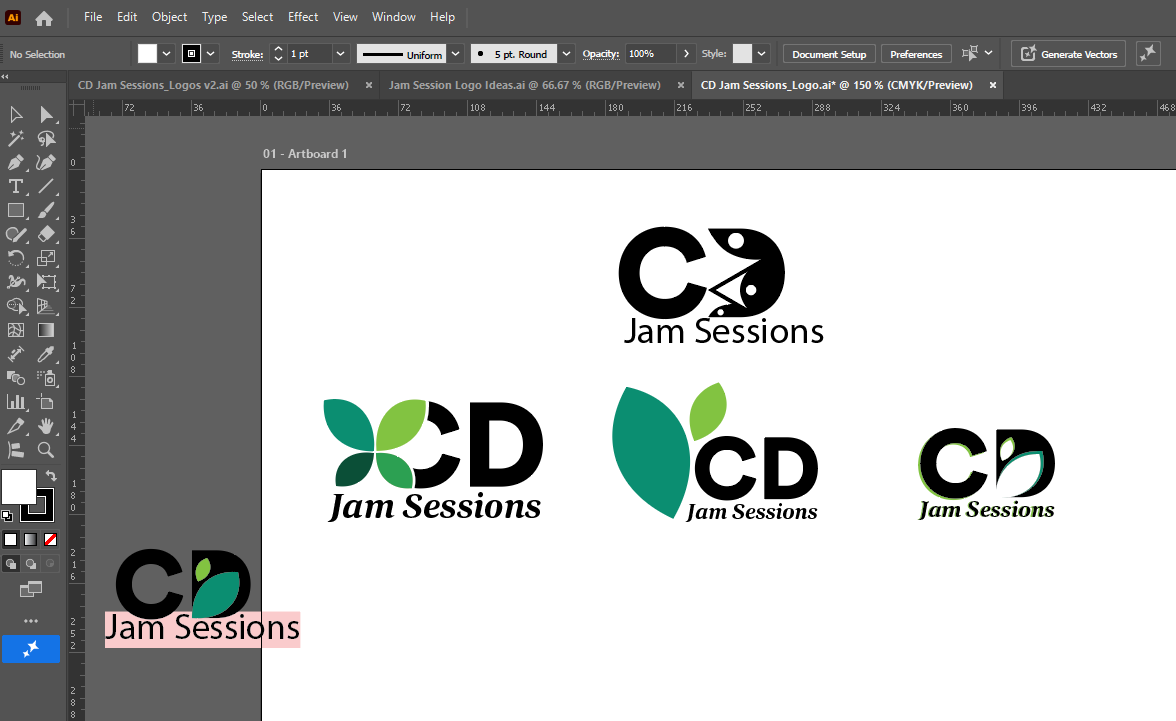Open the Object menu
The height and width of the screenshot is (721, 1176).
click(x=170, y=17)
